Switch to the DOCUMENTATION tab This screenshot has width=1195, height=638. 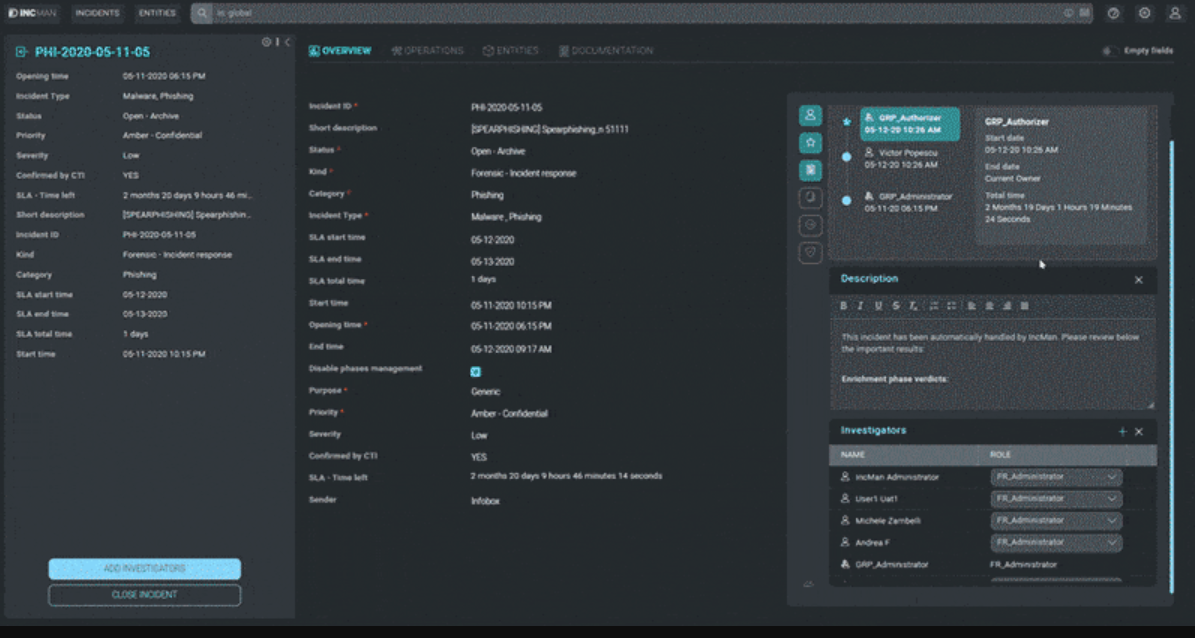pos(606,51)
